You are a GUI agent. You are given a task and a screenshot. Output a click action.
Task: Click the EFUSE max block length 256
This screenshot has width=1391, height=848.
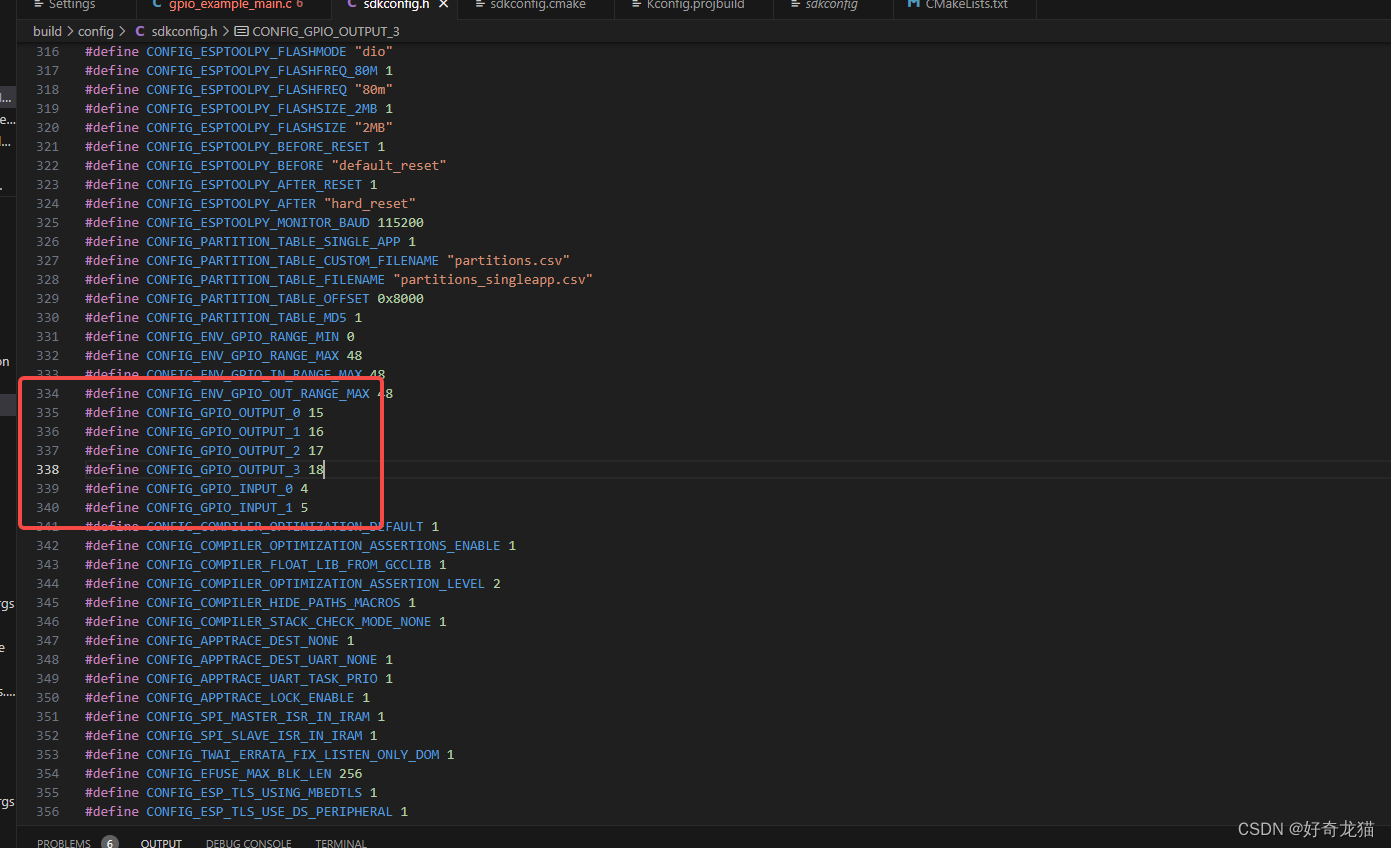click(350, 773)
